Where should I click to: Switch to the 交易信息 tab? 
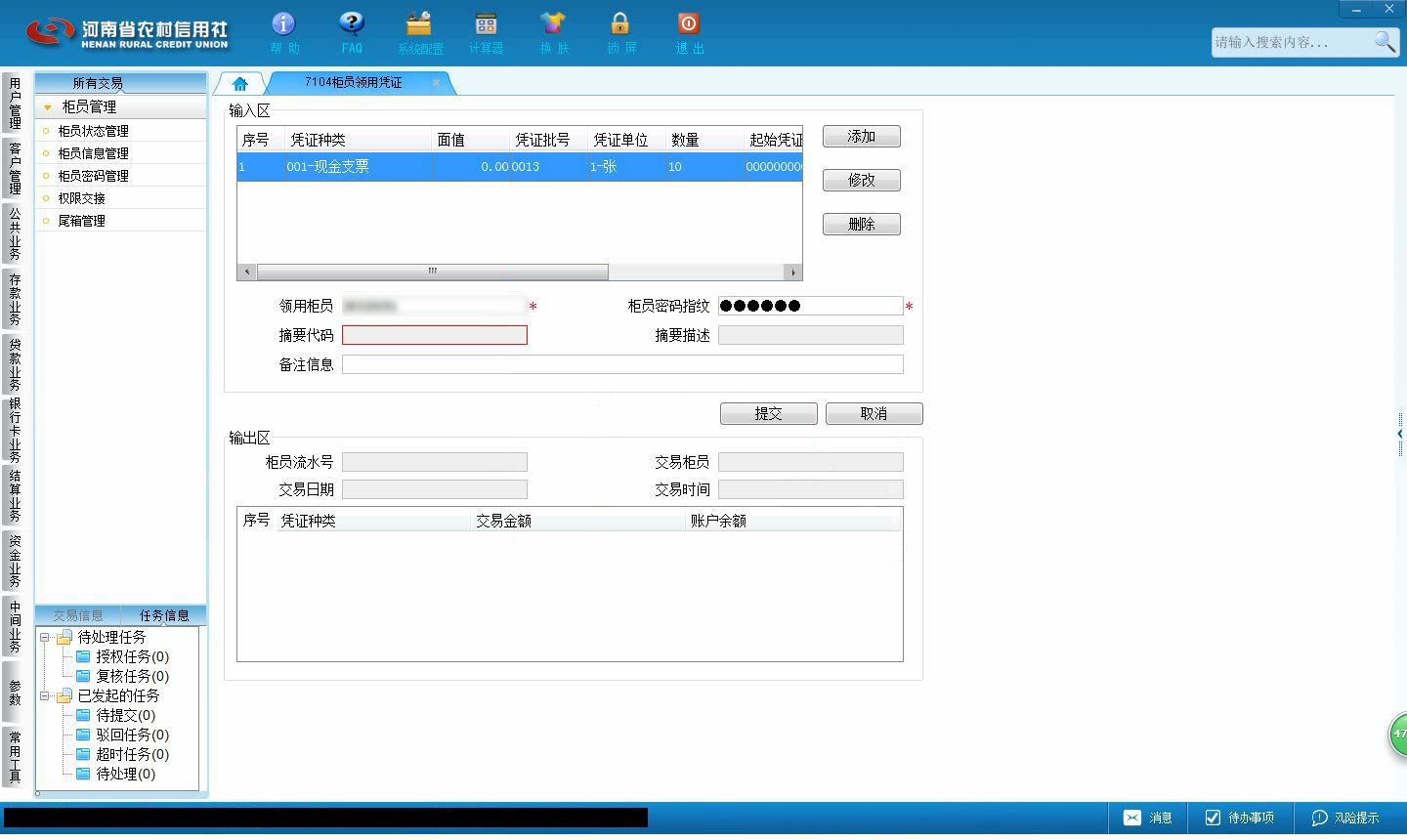[x=78, y=615]
